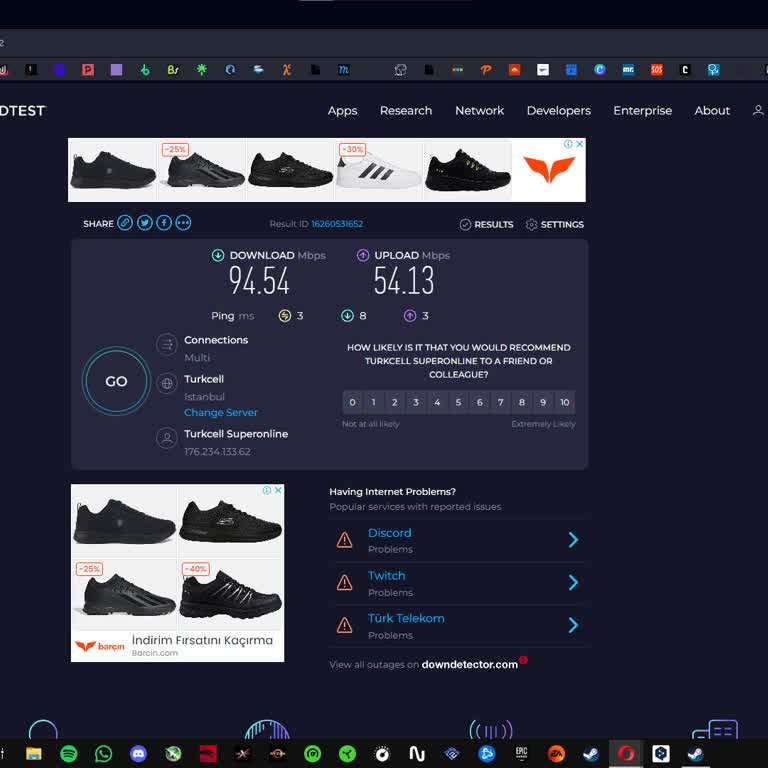Copy the result link from the share row

[125, 223]
